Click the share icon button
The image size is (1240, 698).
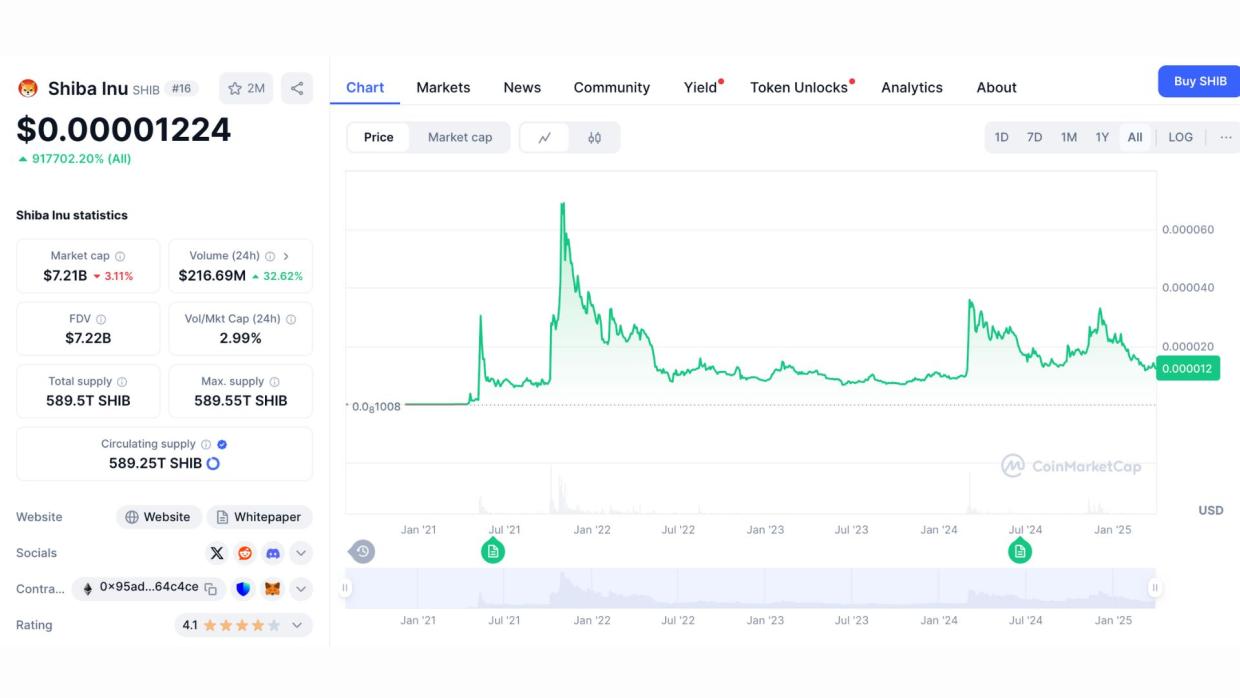(x=297, y=88)
